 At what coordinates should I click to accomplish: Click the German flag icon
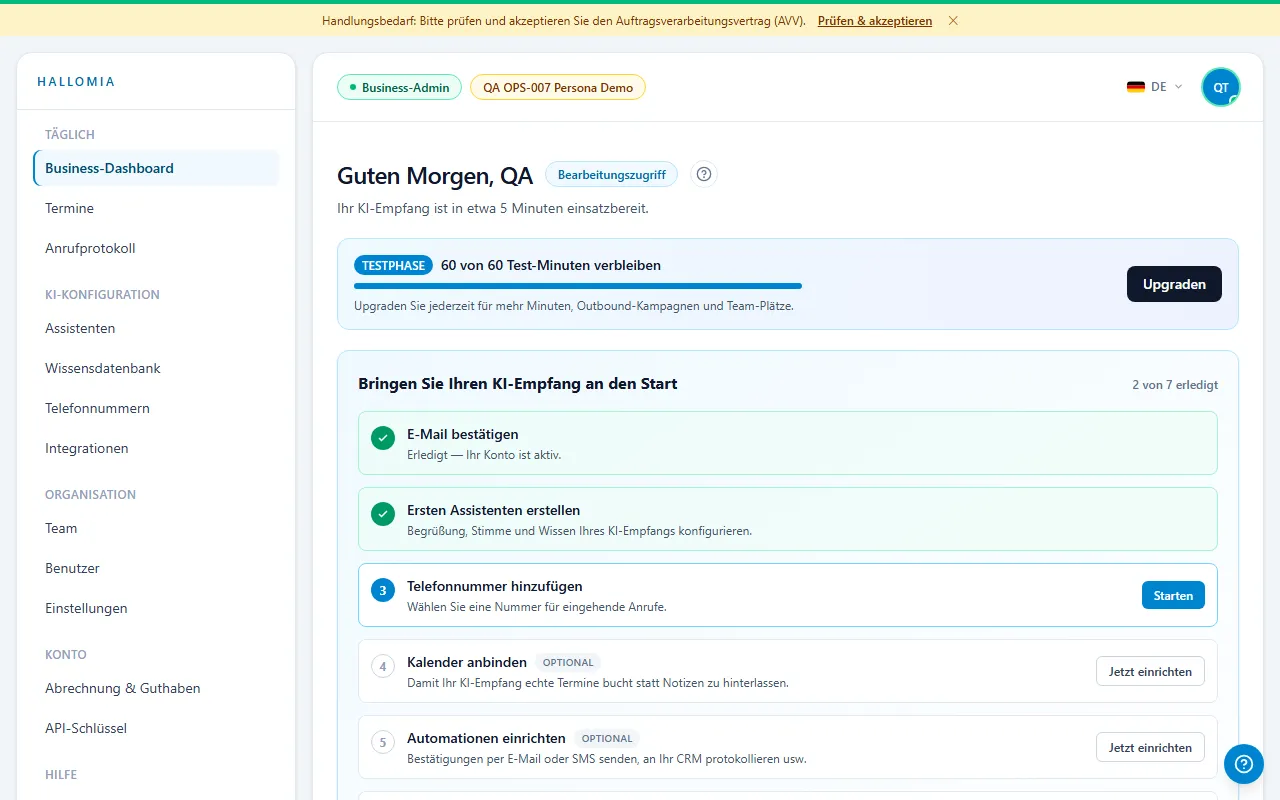1136,87
